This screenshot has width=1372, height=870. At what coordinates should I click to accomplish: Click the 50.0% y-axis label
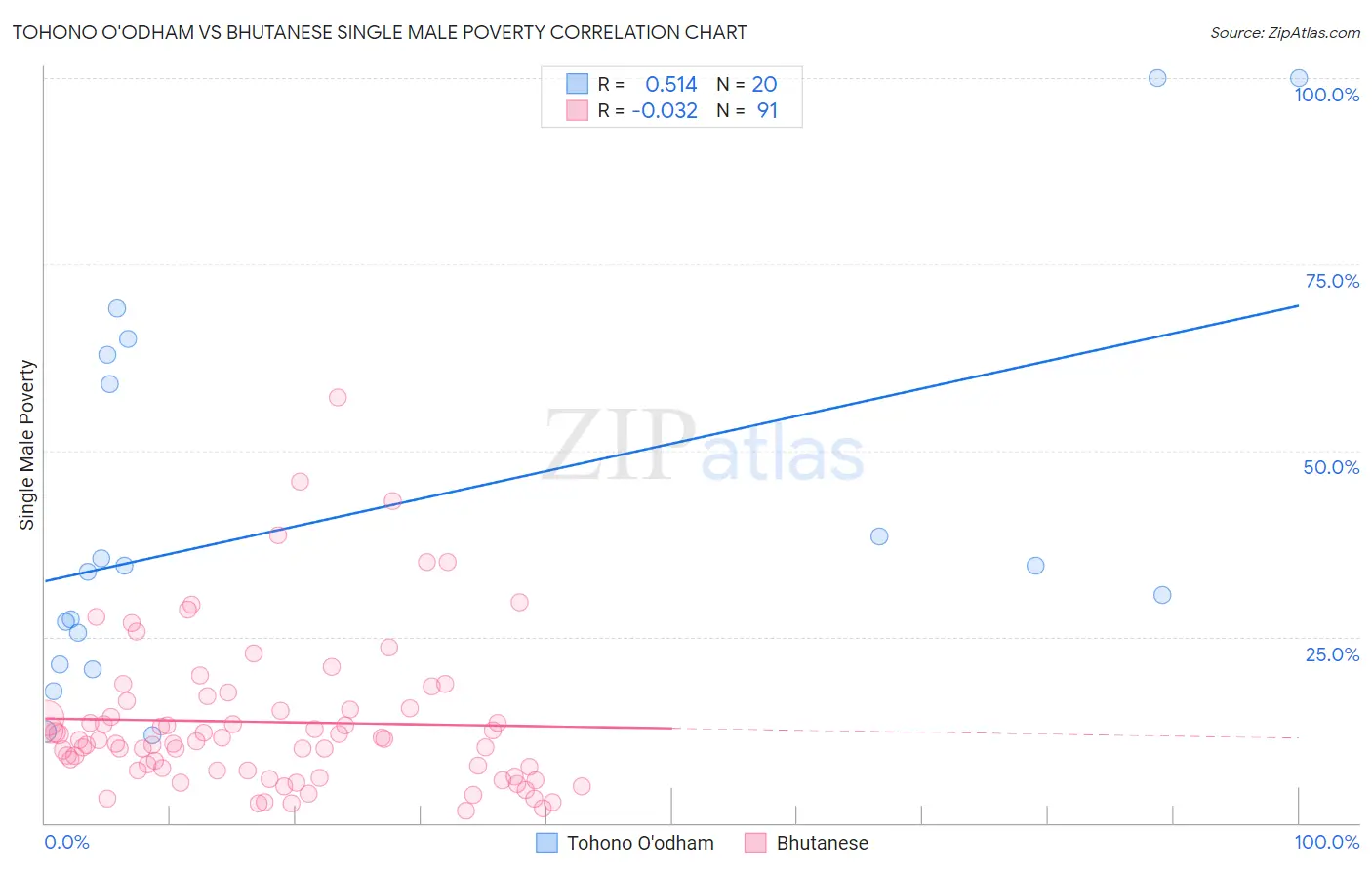[1331, 467]
